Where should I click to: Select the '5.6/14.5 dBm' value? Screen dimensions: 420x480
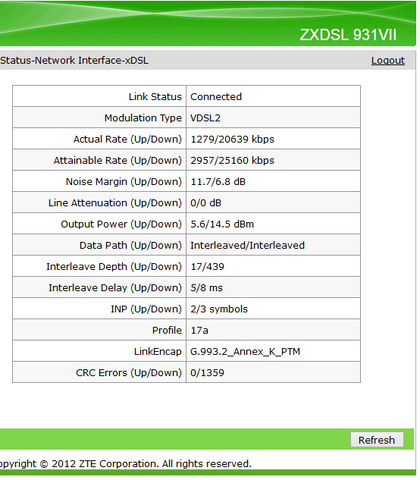(x=222, y=224)
